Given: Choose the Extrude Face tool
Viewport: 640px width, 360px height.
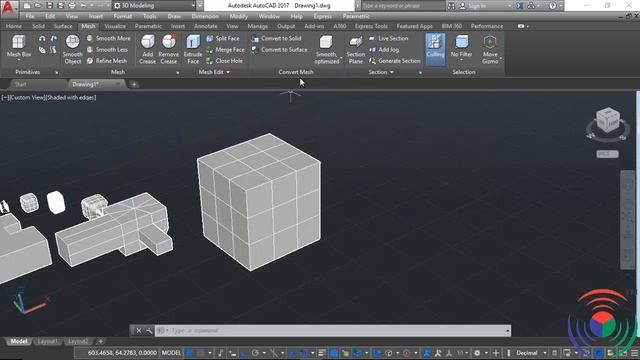Looking at the screenshot, I should pos(193,49).
